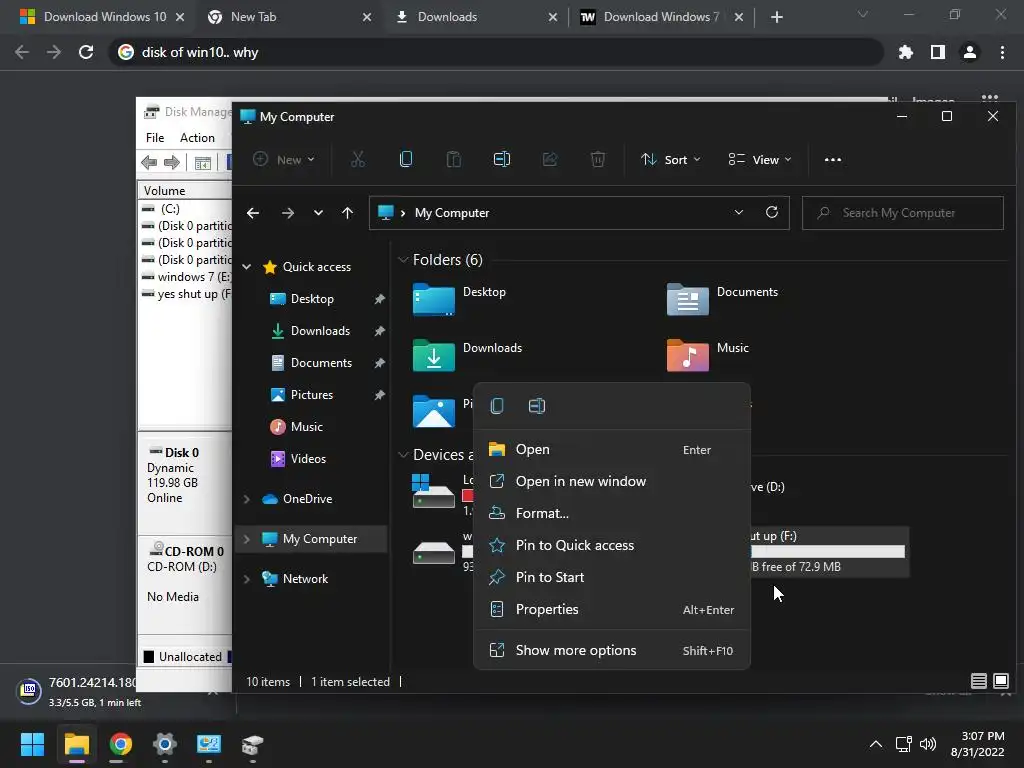Choose Pin to Start
1024x768 pixels.
[611, 577]
